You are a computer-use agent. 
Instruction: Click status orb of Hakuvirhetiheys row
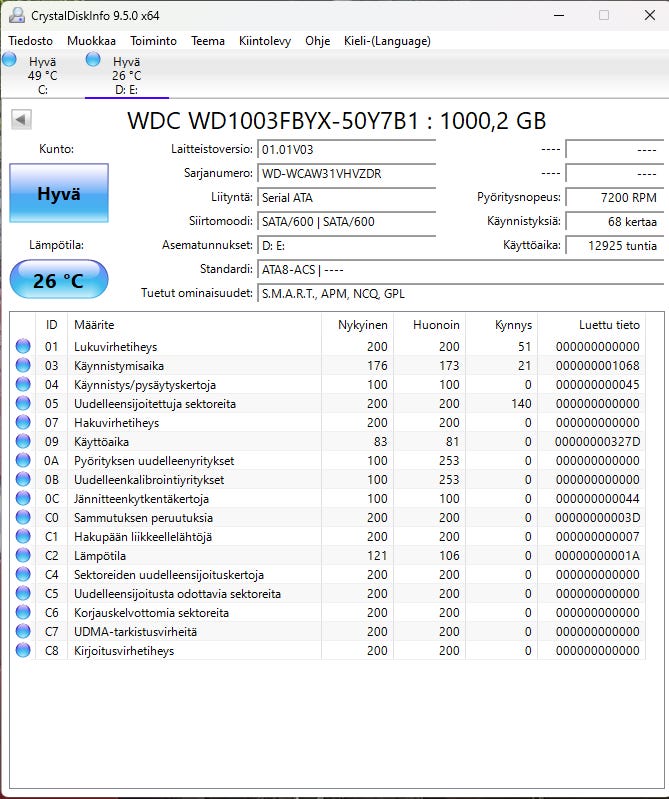tap(23, 422)
